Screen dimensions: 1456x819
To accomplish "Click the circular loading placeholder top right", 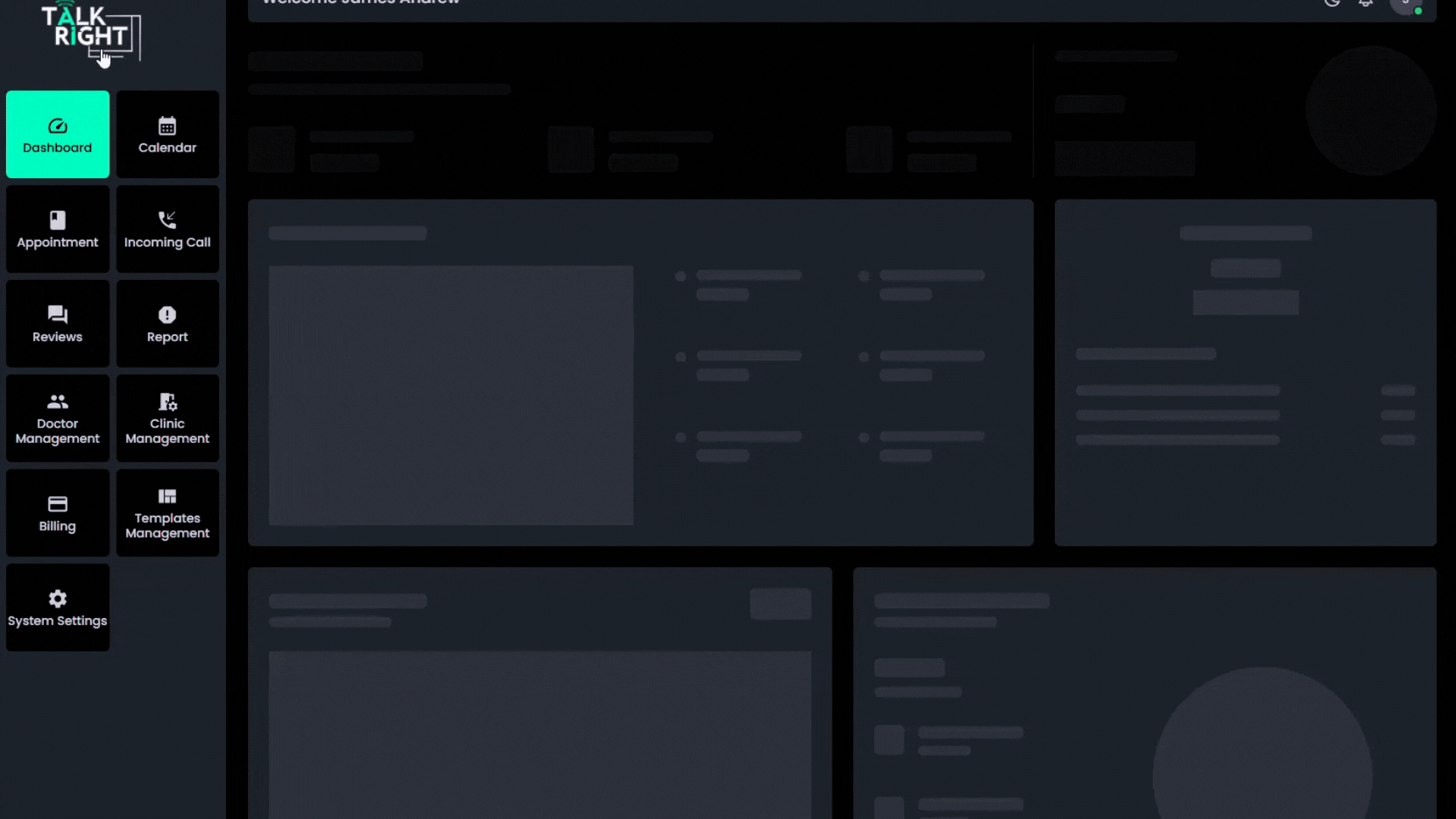I will (x=1370, y=111).
